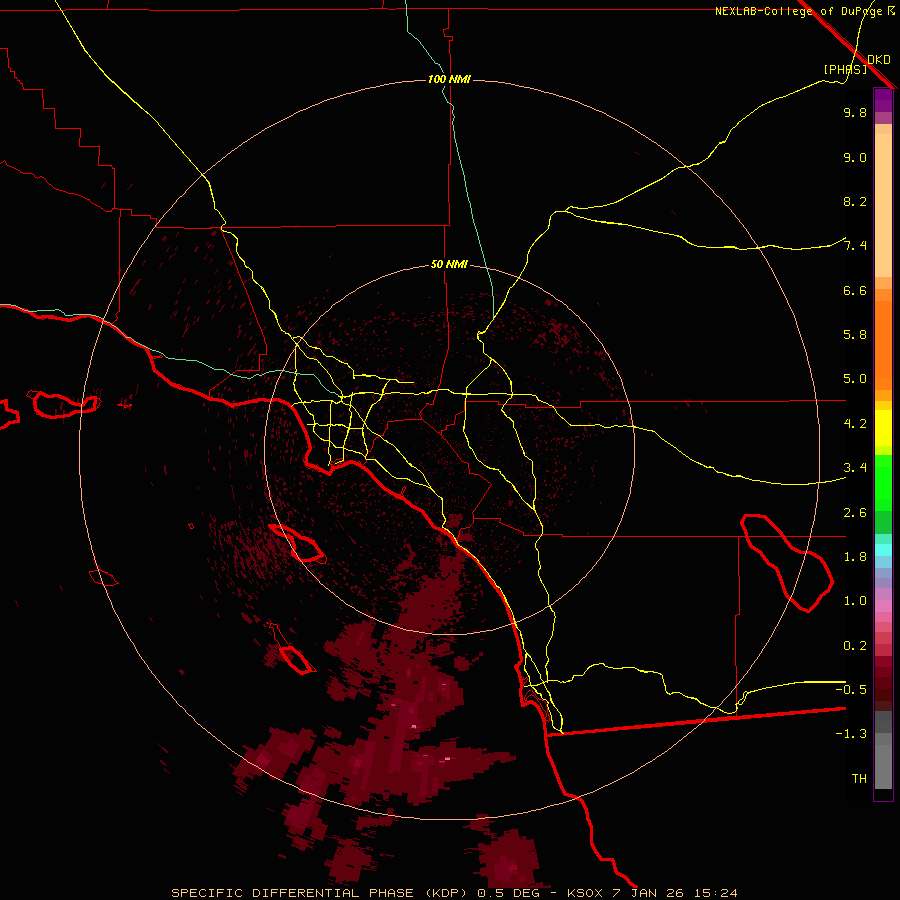
Task: Select the -1.3 scale value
Action: (851, 734)
